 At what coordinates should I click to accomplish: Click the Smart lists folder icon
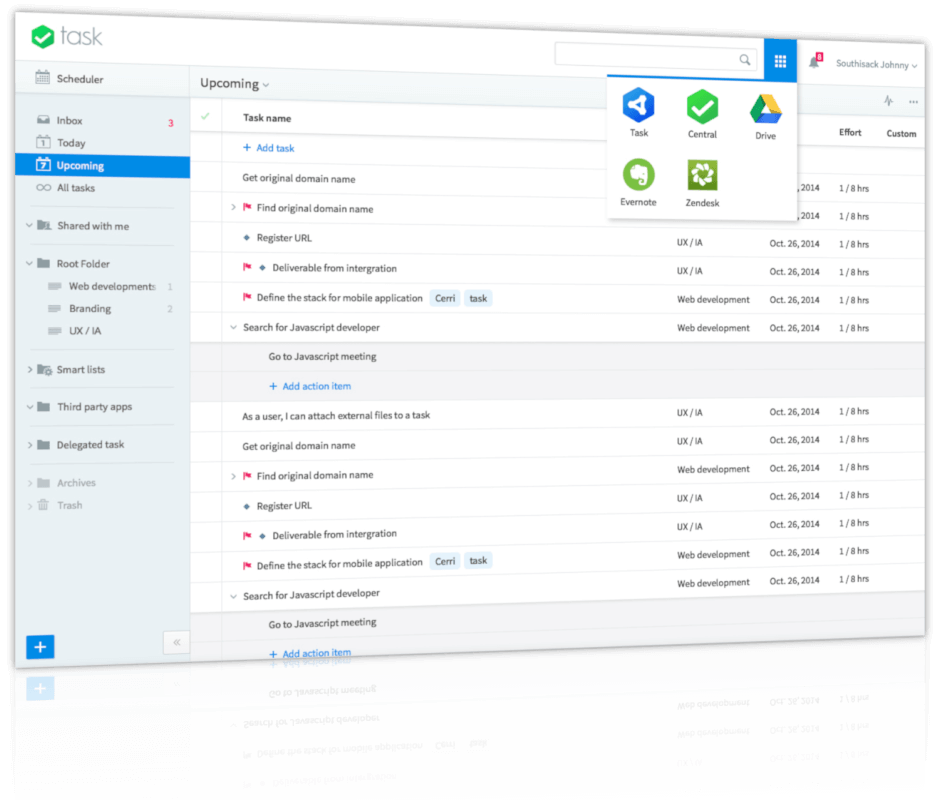tap(44, 369)
